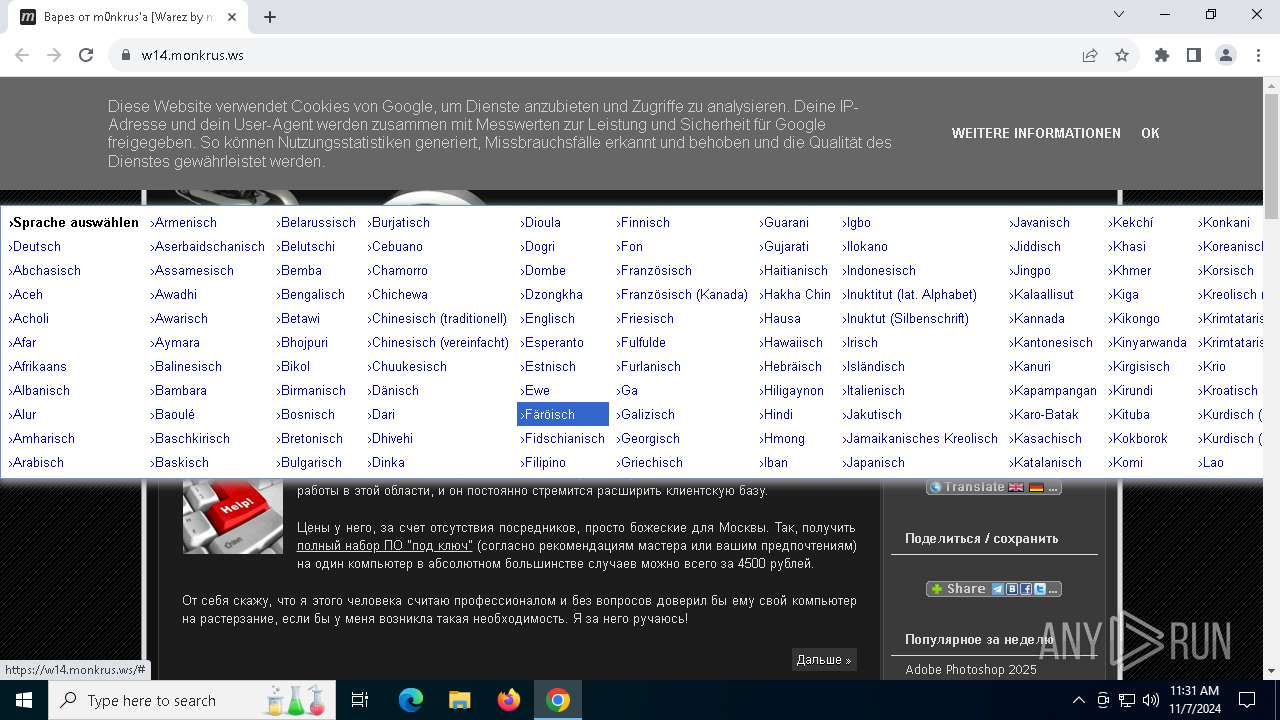Screen dimensions: 1280x720
Task: Accept cookies with OK
Action: click(1150, 133)
